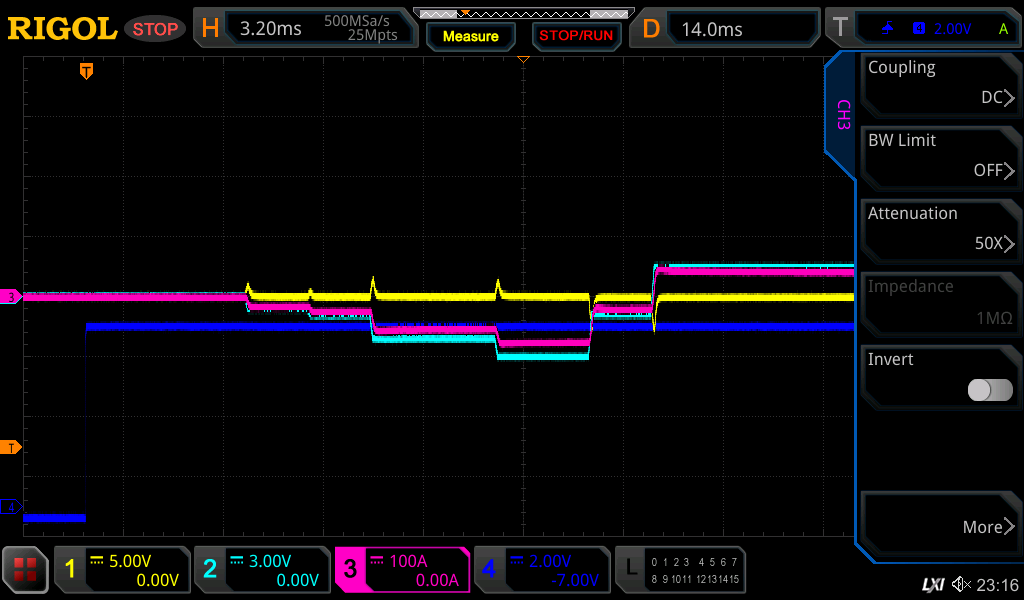1024x600 pixels.
Task: Select the orange trigger position marker at top
Action: (x=87, y=71)
